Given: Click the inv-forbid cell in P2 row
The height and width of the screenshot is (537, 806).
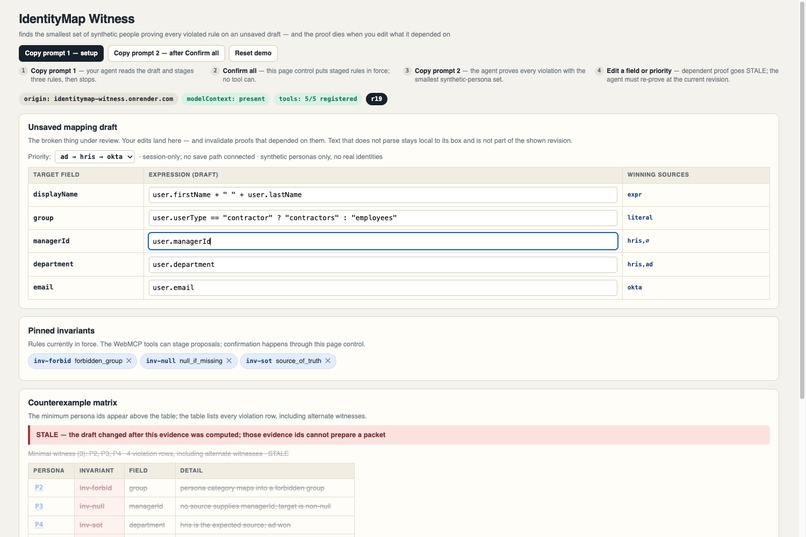Looking at the screenshot, I should 99,488.
